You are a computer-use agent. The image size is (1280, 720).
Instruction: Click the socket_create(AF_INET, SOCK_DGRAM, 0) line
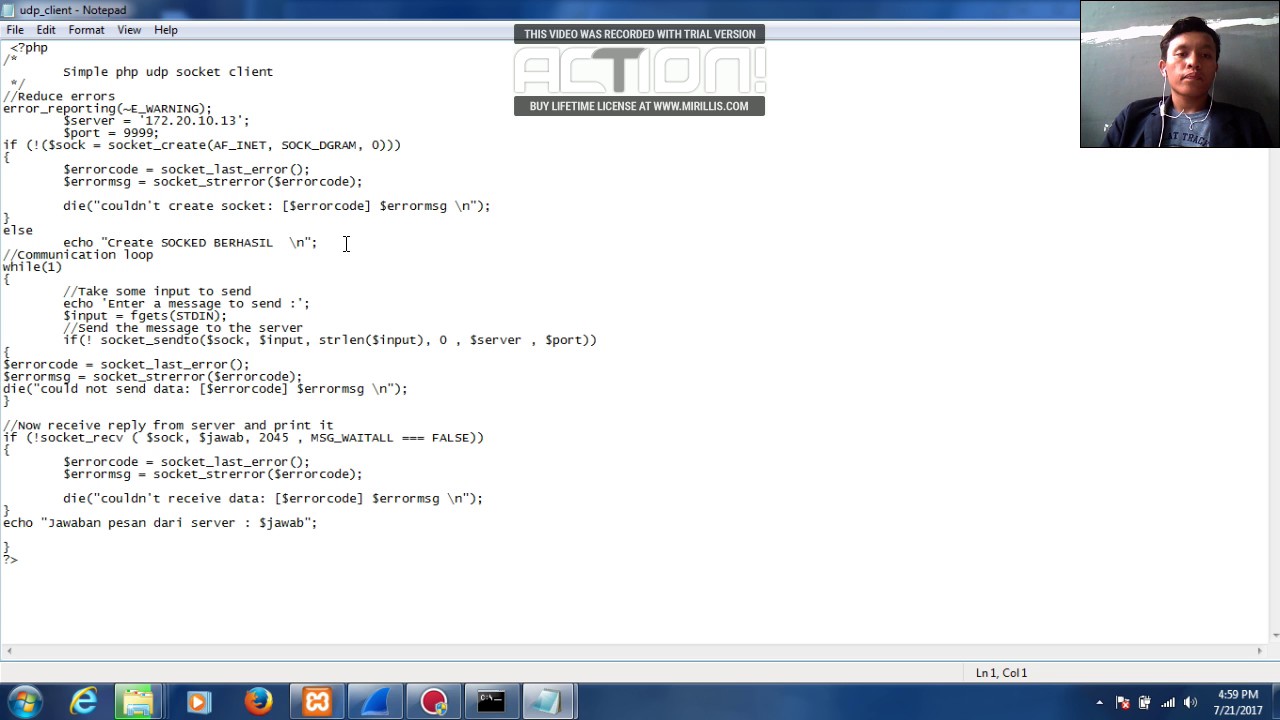[x=202, y=145]
